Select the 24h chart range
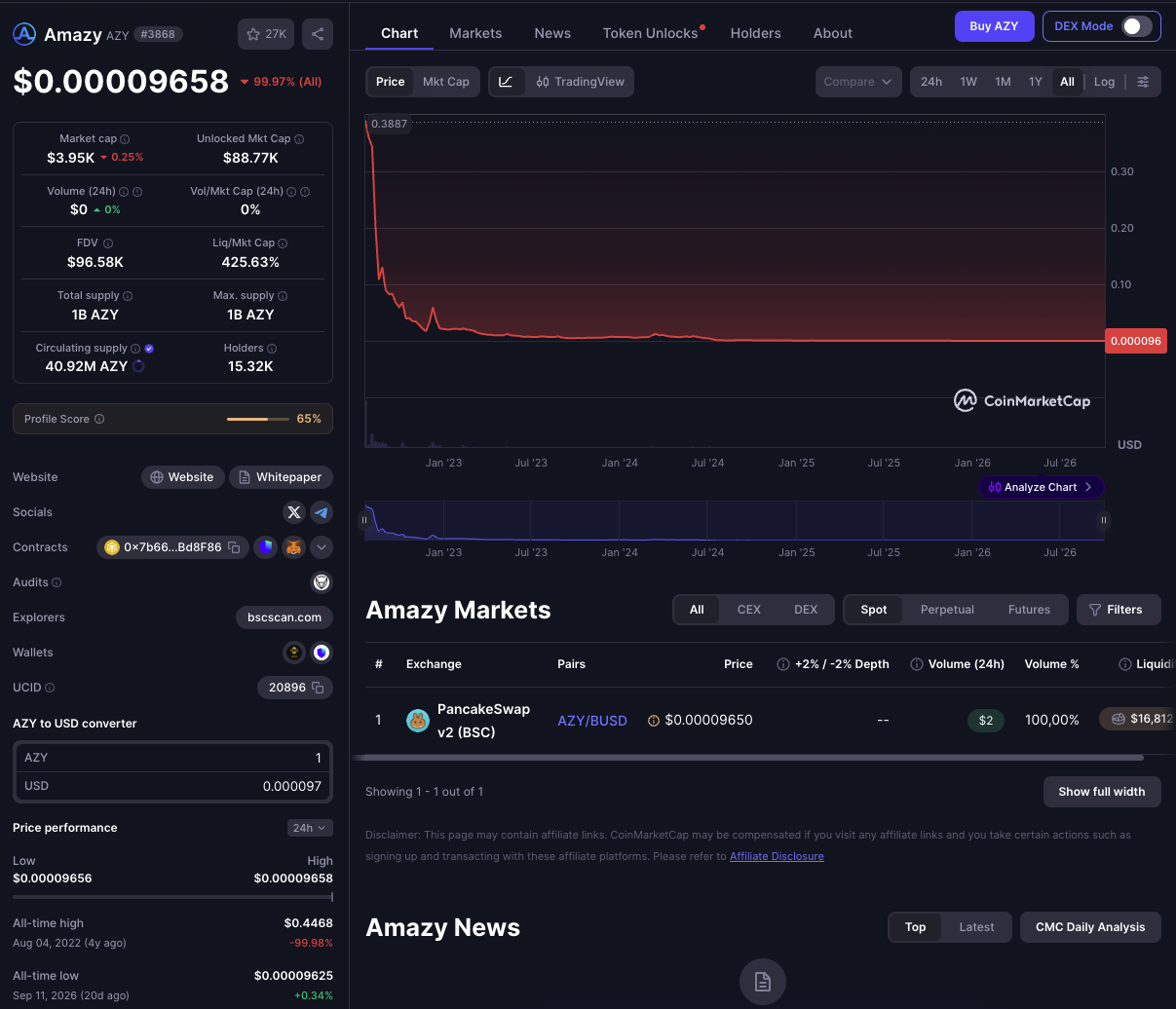 point(931,82)
